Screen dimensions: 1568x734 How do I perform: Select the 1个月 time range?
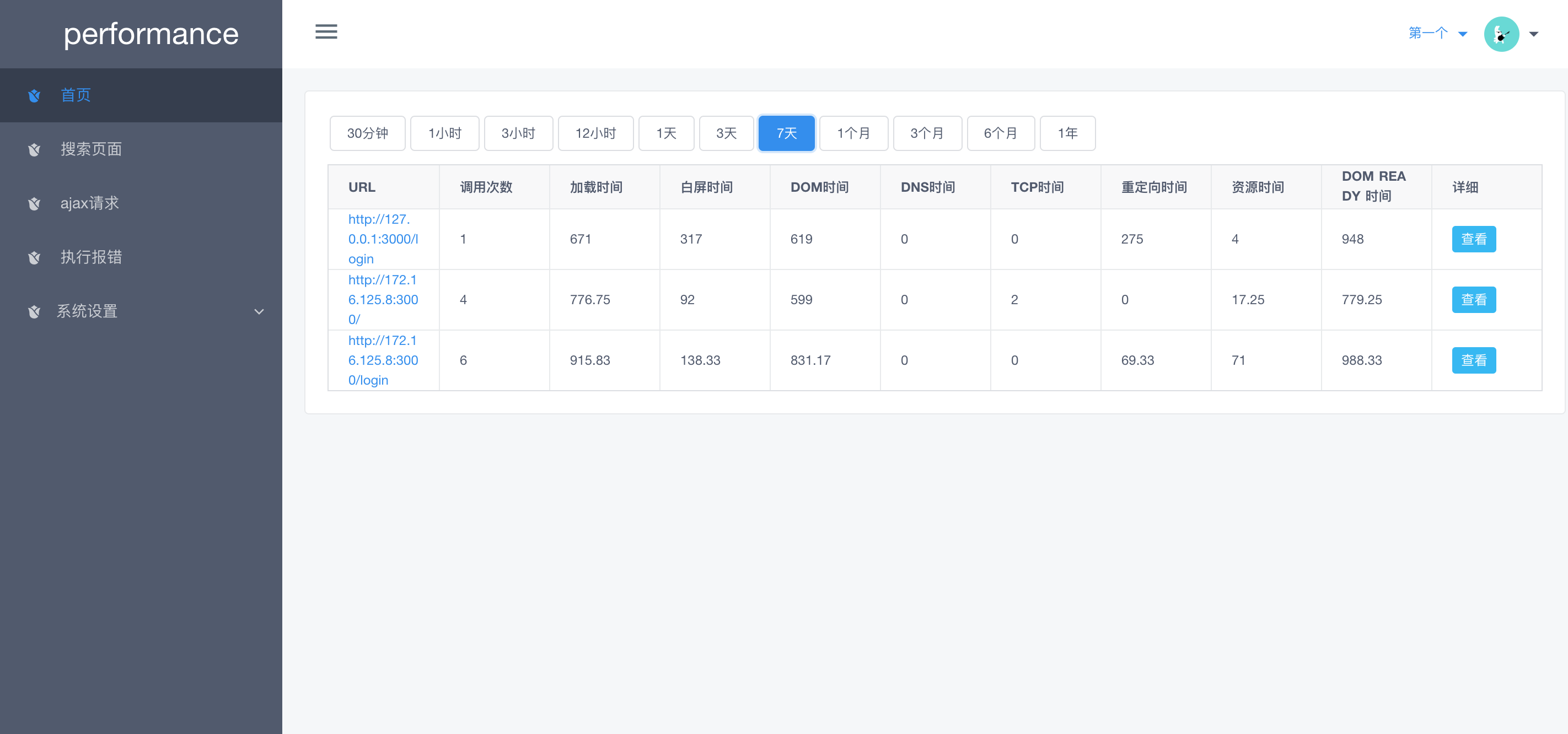[x=854, y=133]
